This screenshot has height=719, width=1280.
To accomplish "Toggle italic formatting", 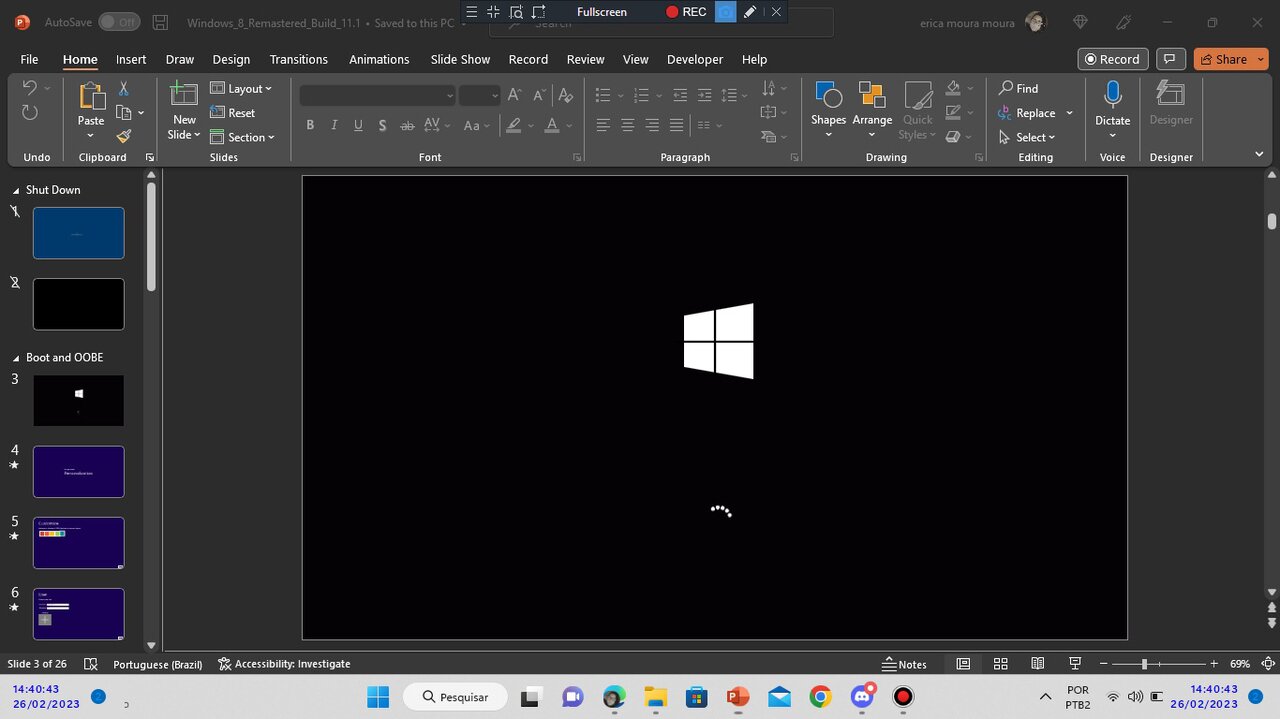I will click(x=334, y=125).
